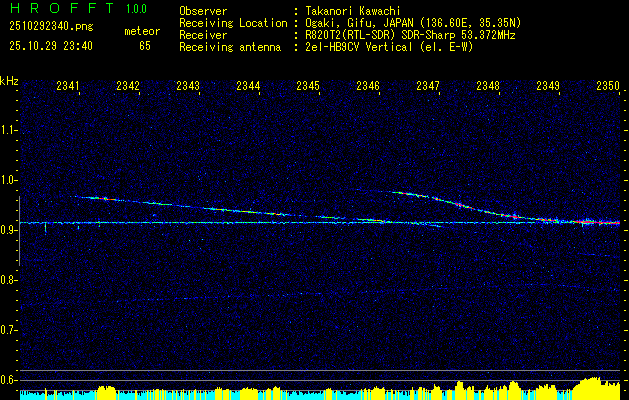Click the 2346 time marker
Viewport: 629px width, 400px height.
[368, 85]
